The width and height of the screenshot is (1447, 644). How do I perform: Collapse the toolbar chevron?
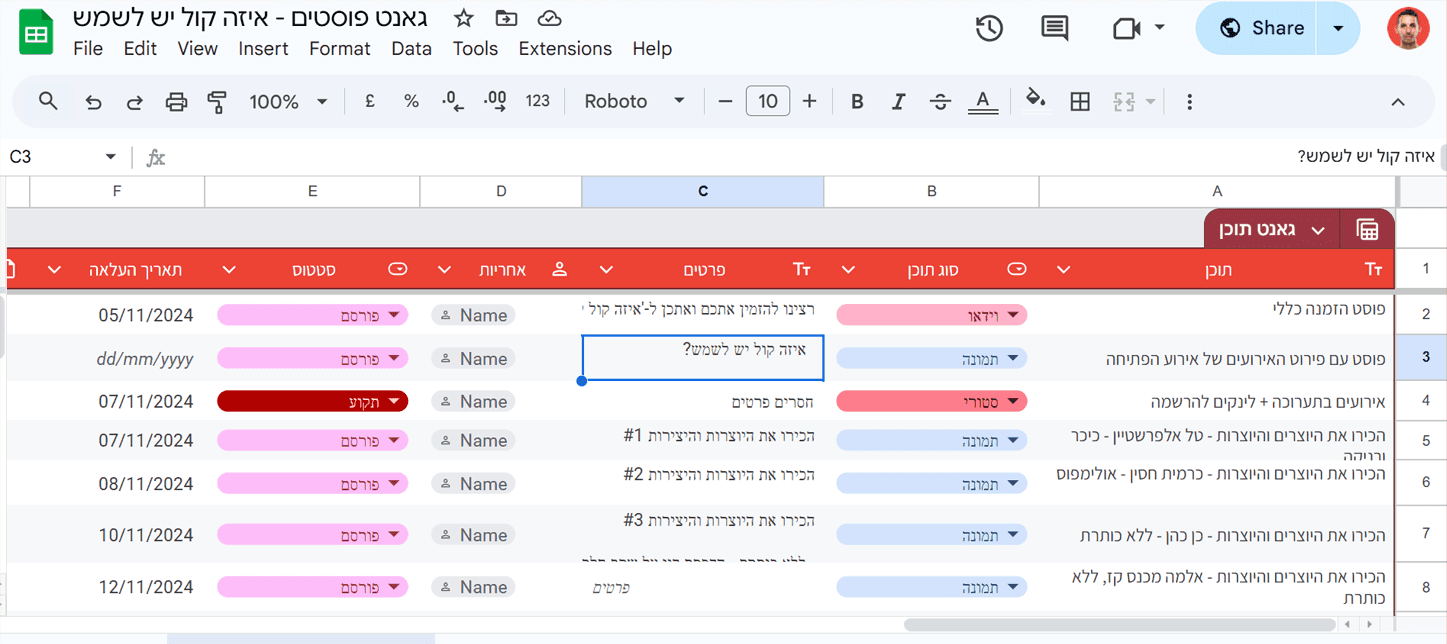point(1398,102)
